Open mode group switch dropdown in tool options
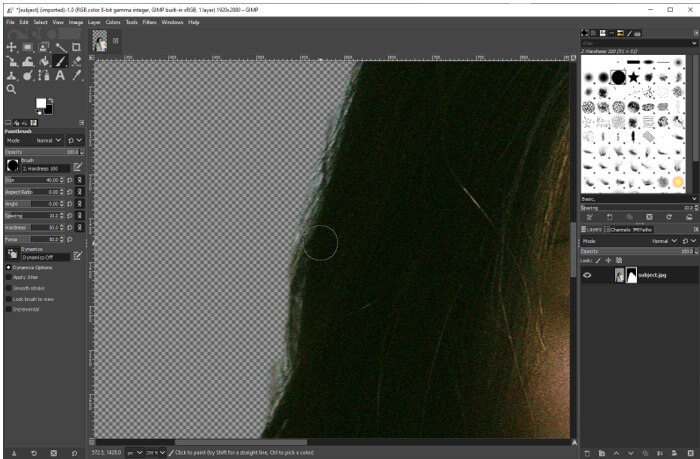 tap(75, 140)
